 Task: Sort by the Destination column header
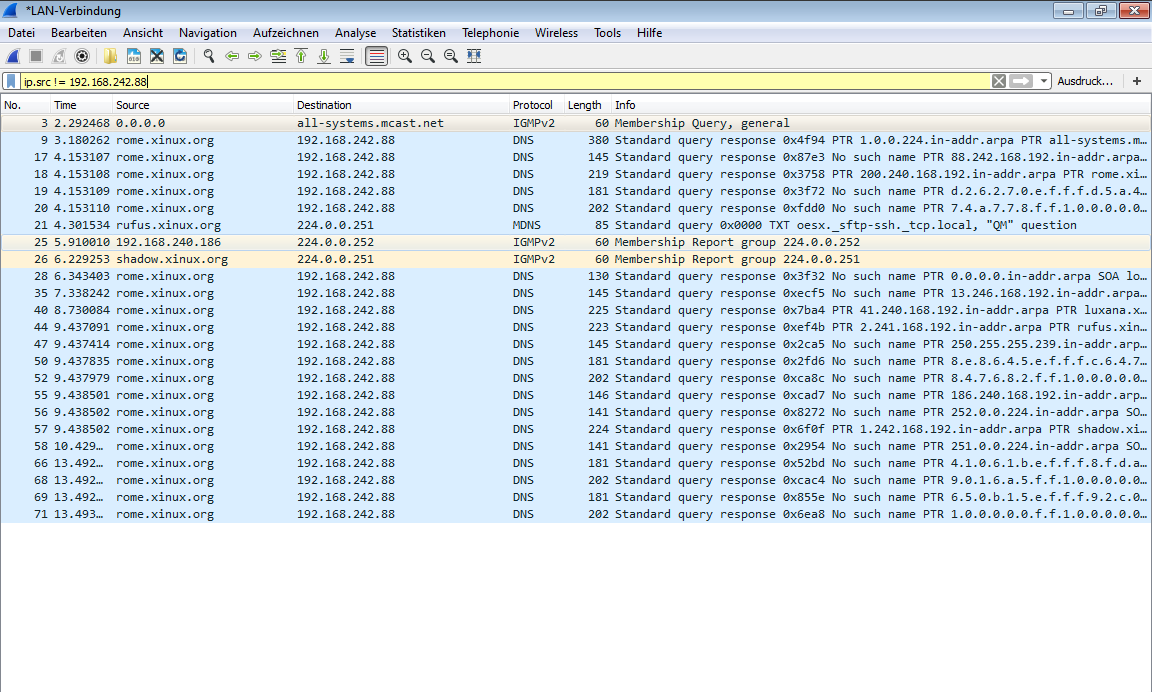[x=401, y=105]
